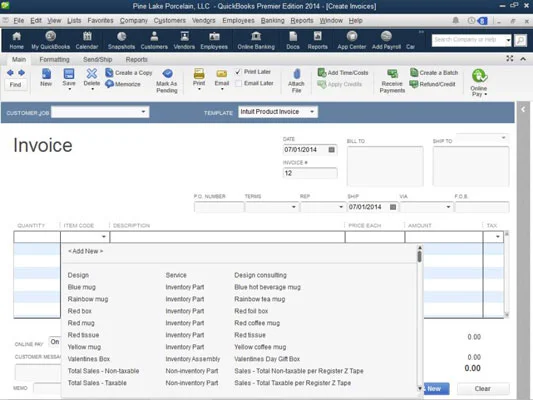Open the Tax column dropdown

498,237
